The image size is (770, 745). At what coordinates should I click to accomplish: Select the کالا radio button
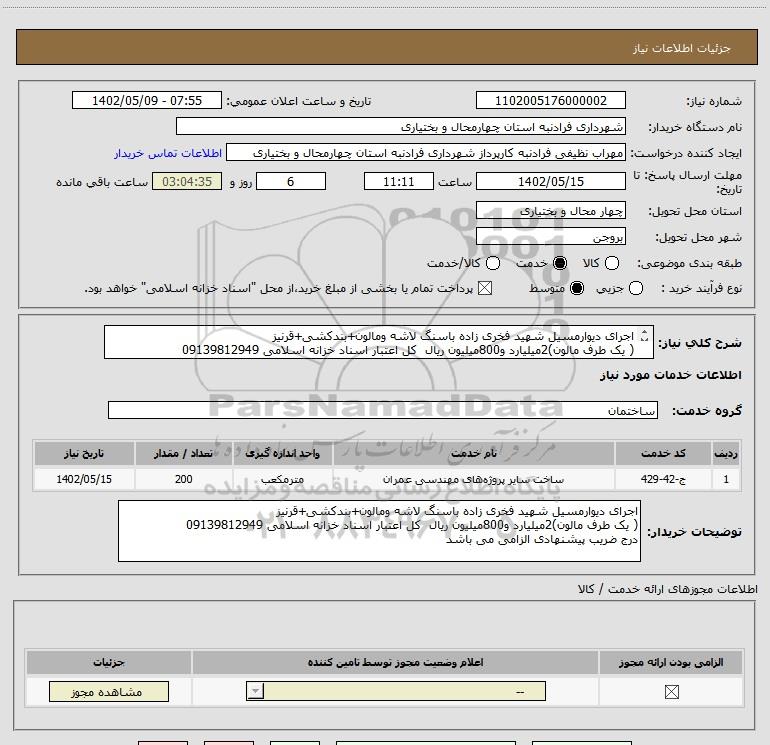pos(612,263)
